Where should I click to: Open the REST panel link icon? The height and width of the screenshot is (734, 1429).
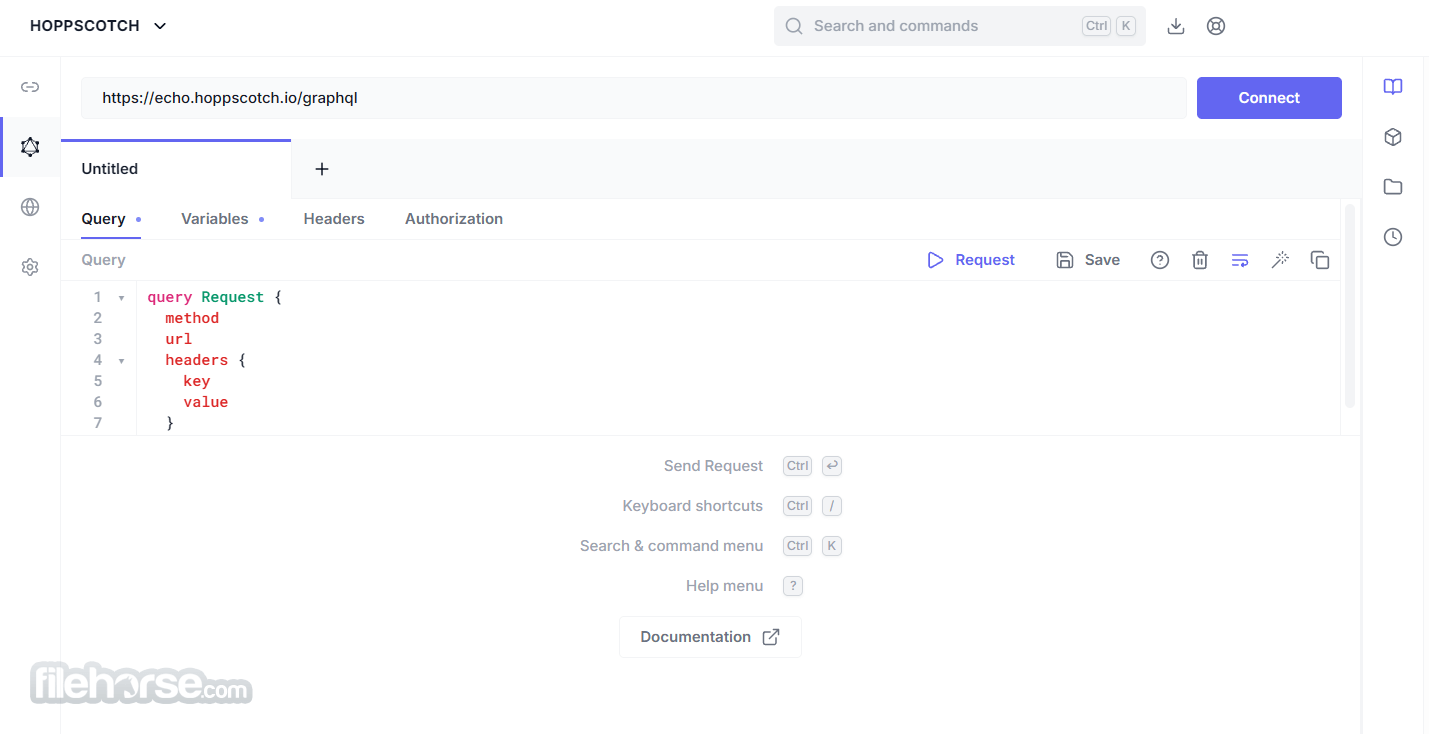click(x=30, y=87)
